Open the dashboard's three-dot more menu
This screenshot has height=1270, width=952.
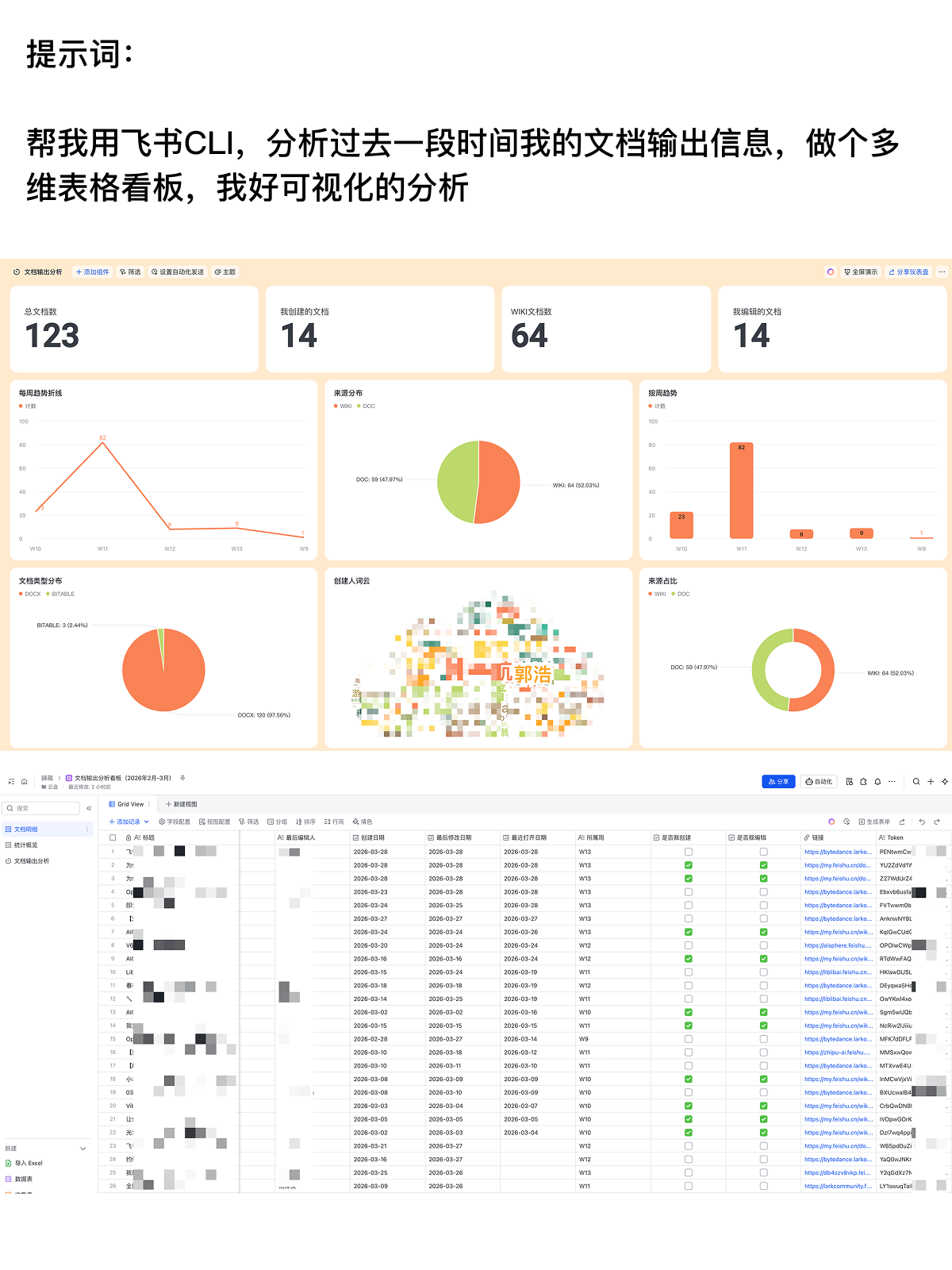coord(942,272)
